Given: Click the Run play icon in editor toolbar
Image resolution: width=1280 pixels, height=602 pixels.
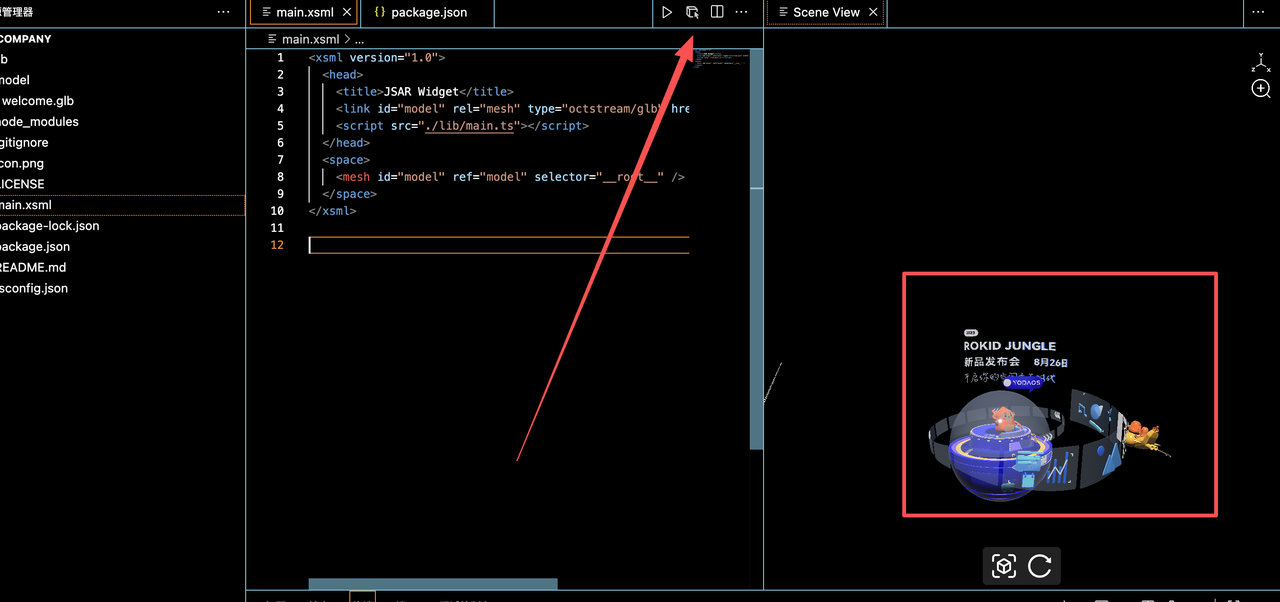Looking at the screenshot, I should (667, 12).
